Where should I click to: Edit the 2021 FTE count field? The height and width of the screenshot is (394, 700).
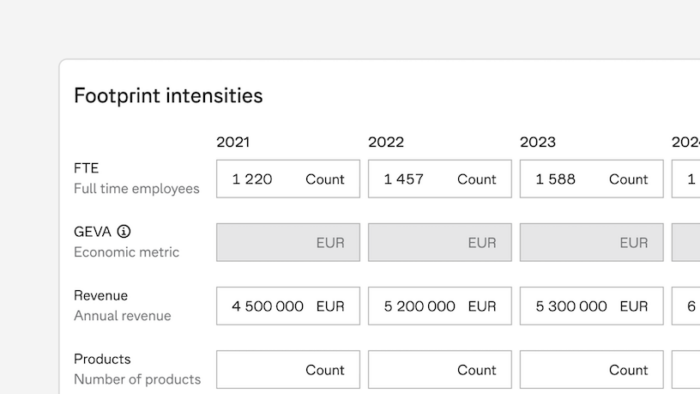pyautogui.click(x=288, y=179)
